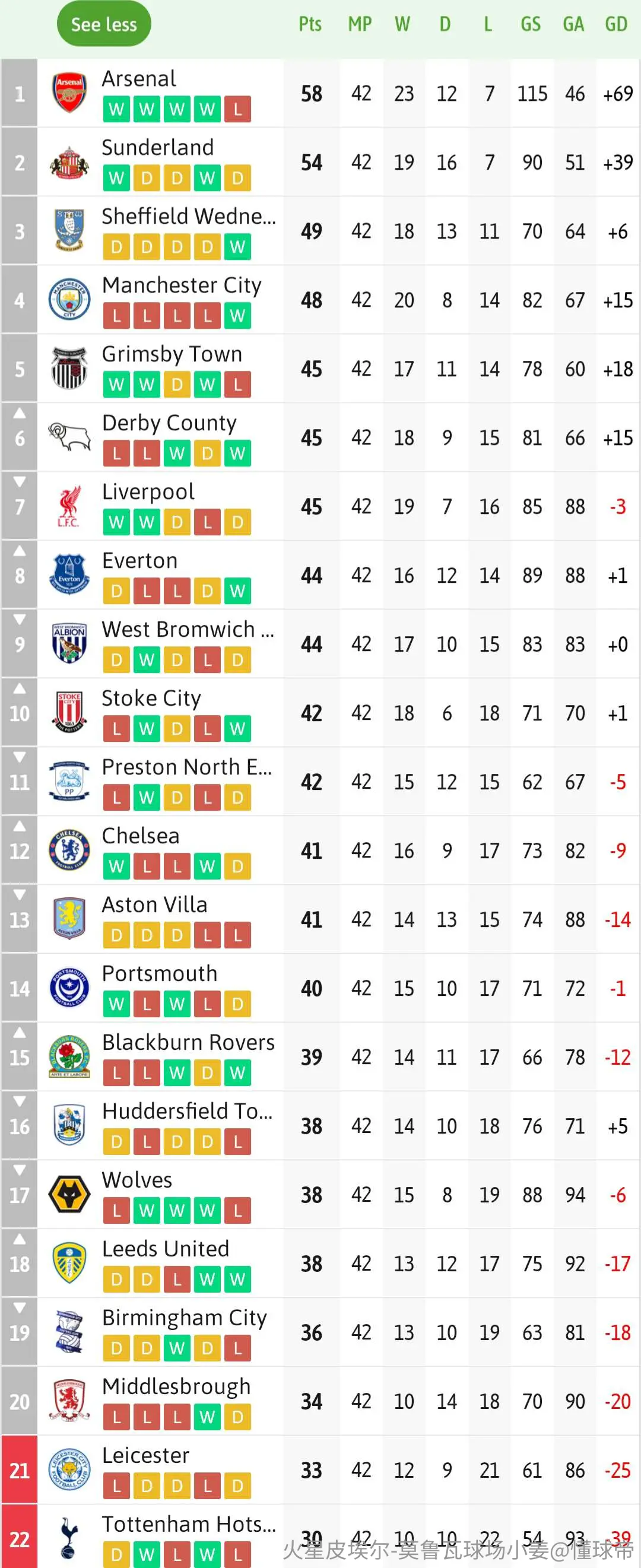Click the Arsenal club crest
This screenshot has height=1568, width=641.
(x=69, y=93)
